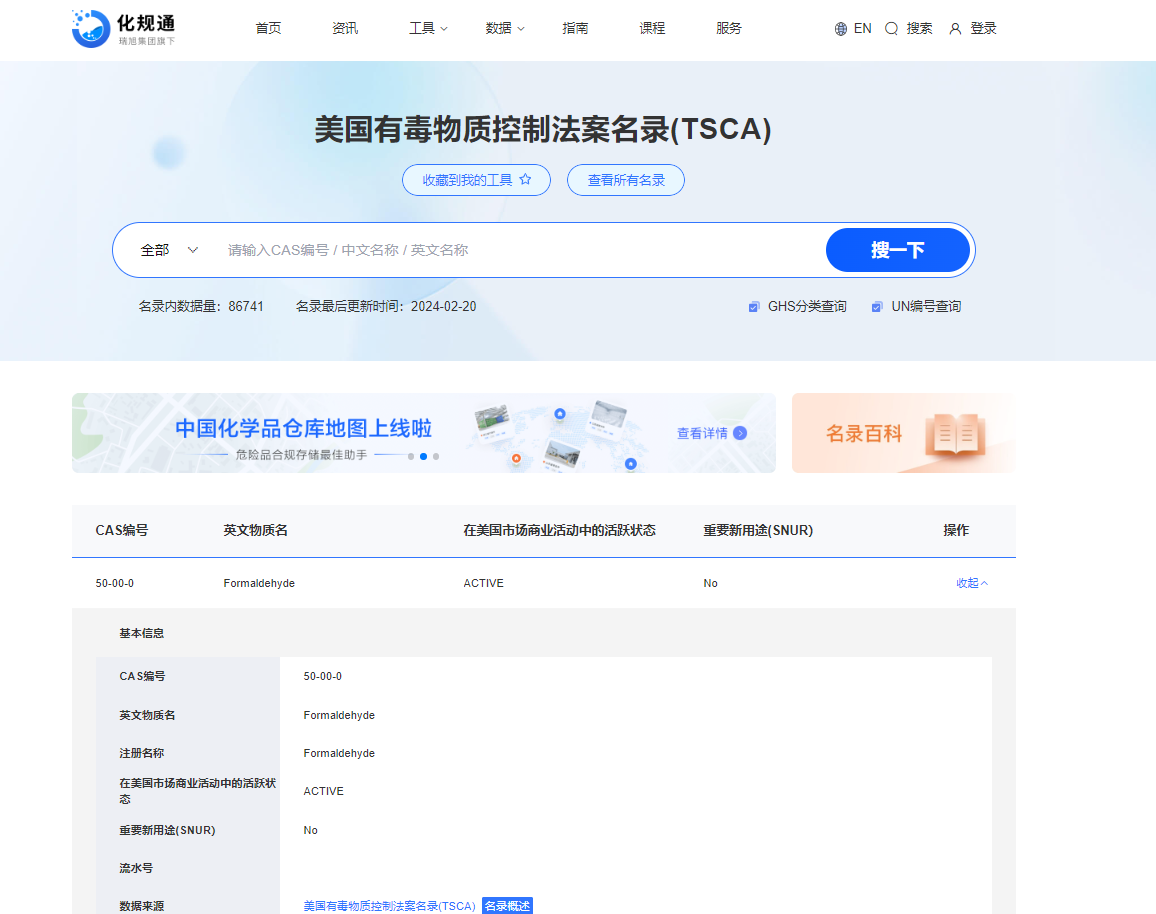1156x914 pixels.
Task: Click 美国有毒物质控制法案(TSCA) data source link
Action: [389, 905]
